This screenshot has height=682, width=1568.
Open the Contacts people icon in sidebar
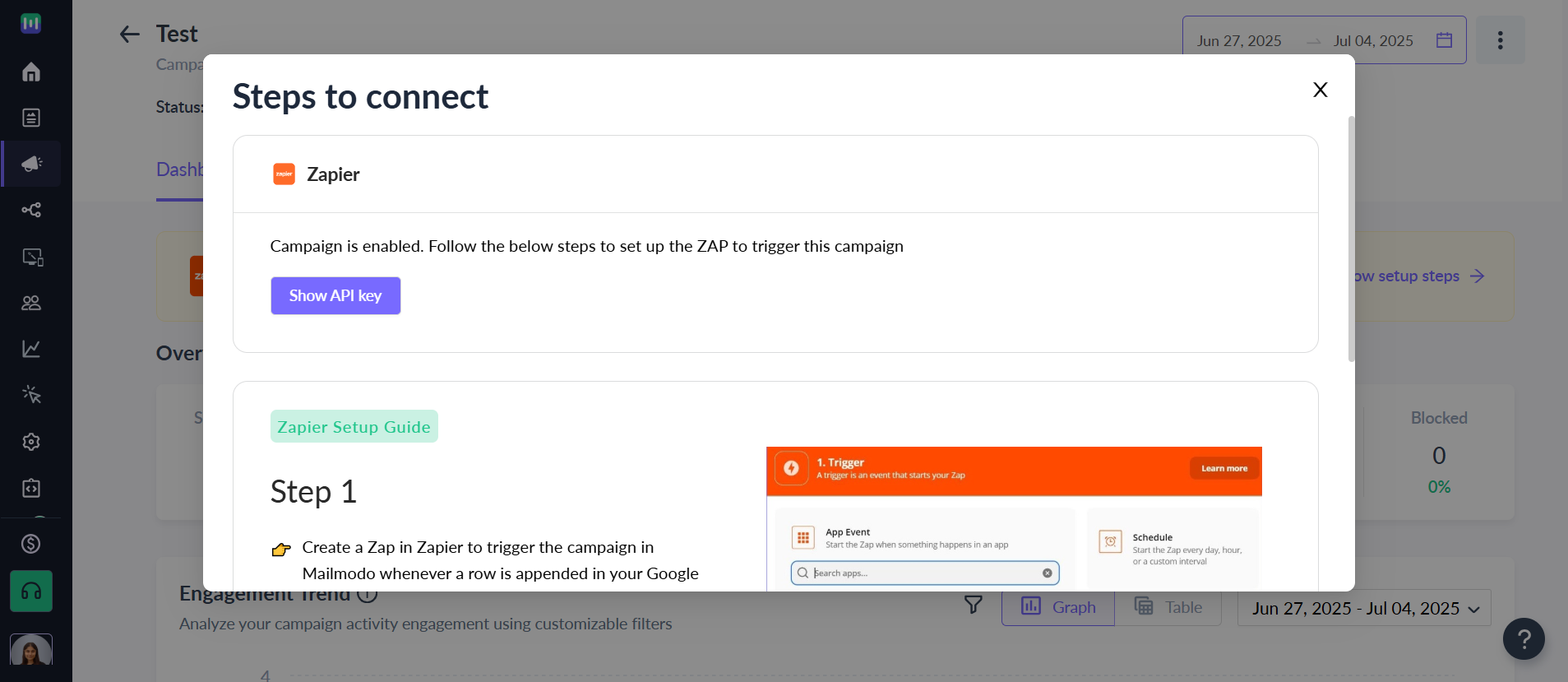tap(31, 303)
